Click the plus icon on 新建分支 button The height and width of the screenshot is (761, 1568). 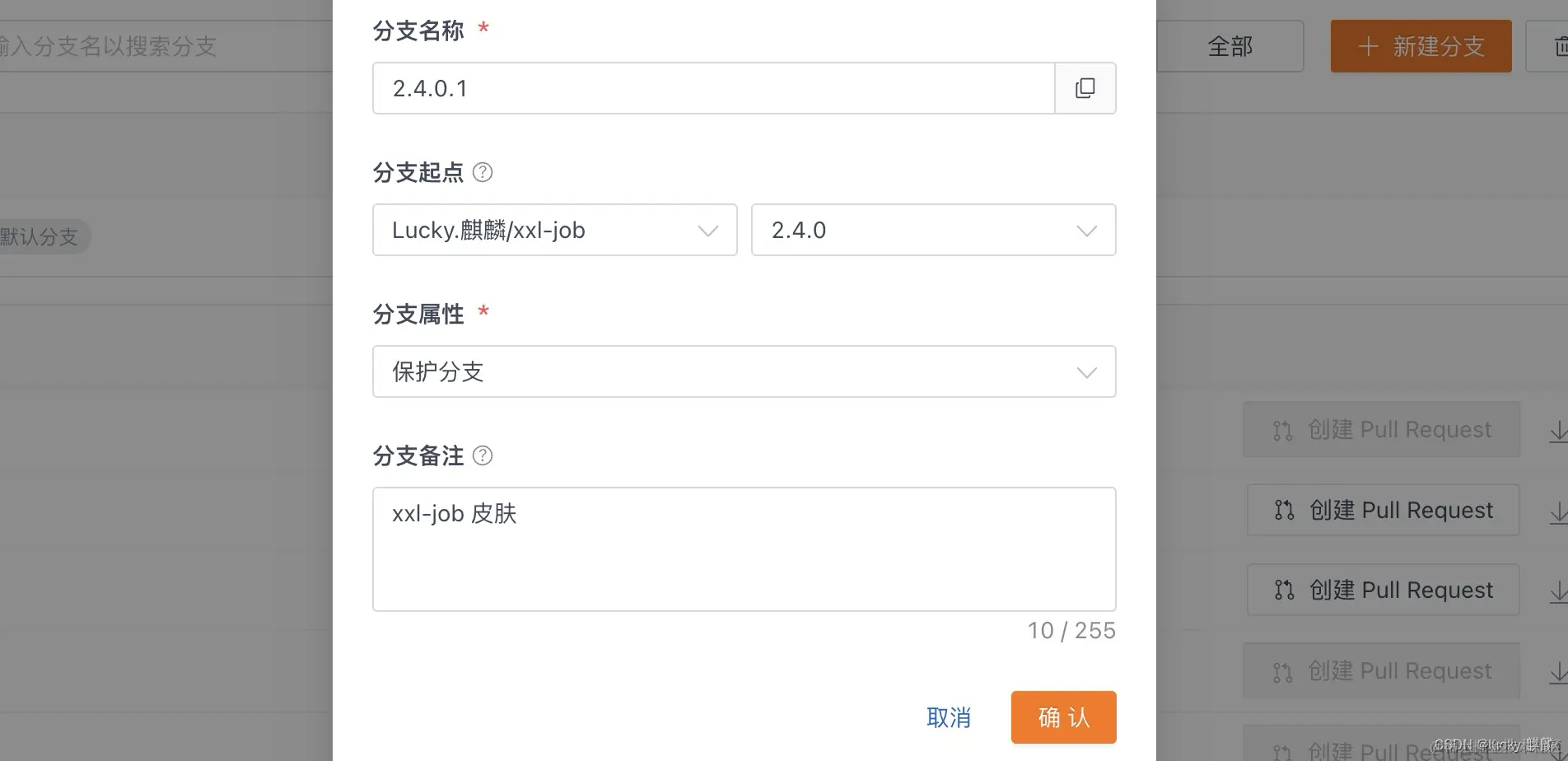1367,46
